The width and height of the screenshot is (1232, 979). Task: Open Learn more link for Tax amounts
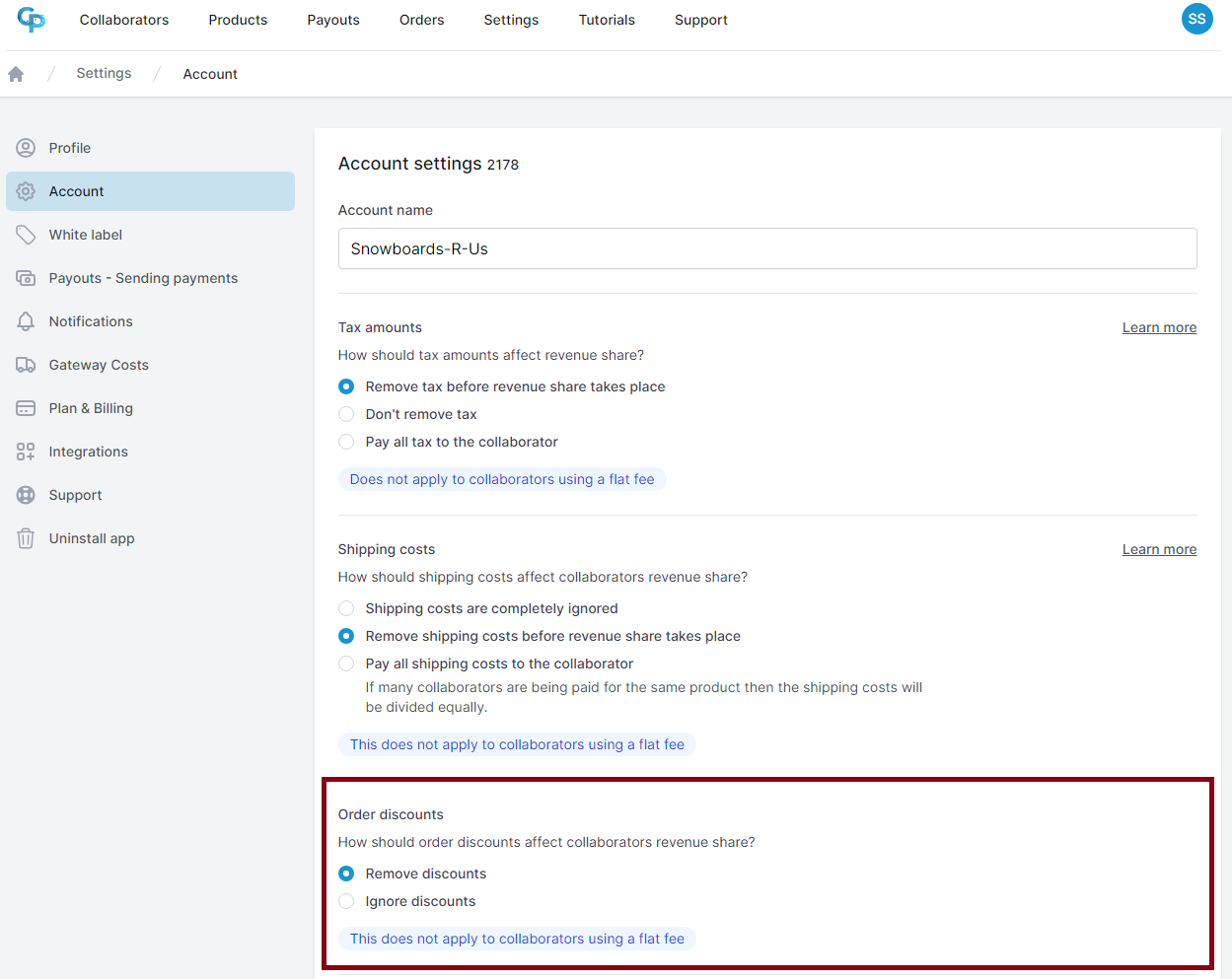click(x=1159, y=327)
